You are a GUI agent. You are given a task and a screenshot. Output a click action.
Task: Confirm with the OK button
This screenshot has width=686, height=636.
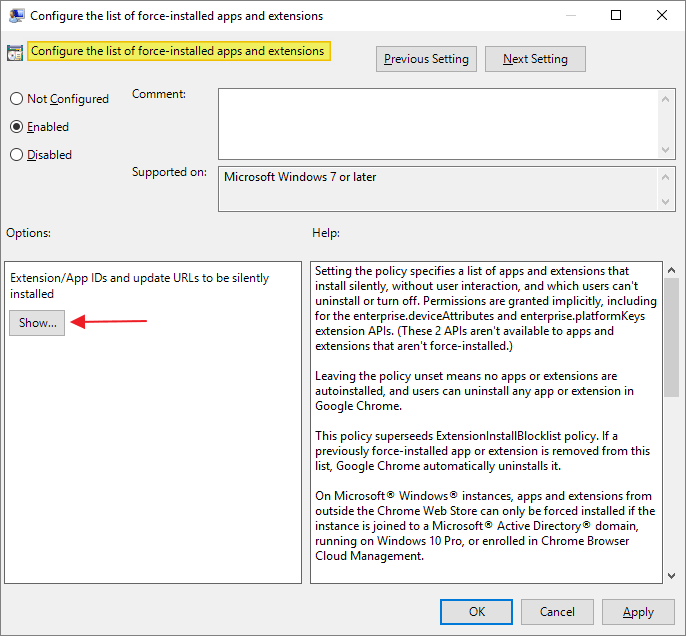point(477,612)
